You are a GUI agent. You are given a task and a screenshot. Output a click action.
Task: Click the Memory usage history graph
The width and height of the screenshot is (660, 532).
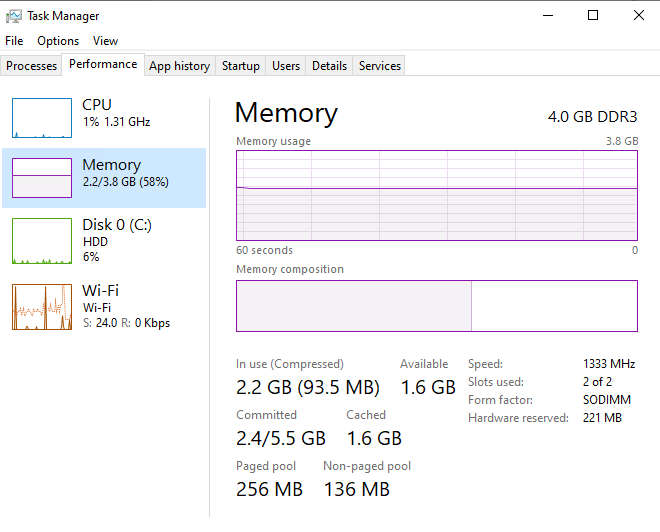(x=437, y=195)
